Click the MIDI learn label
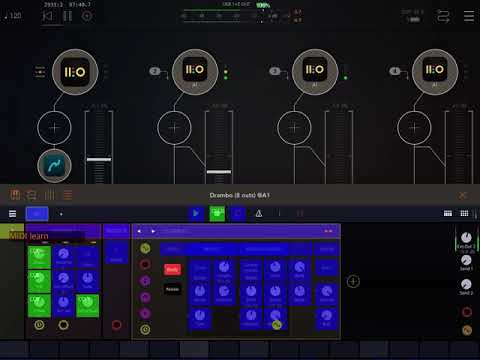This screenshot has width=480, height=360. click(x=29, y=236)
